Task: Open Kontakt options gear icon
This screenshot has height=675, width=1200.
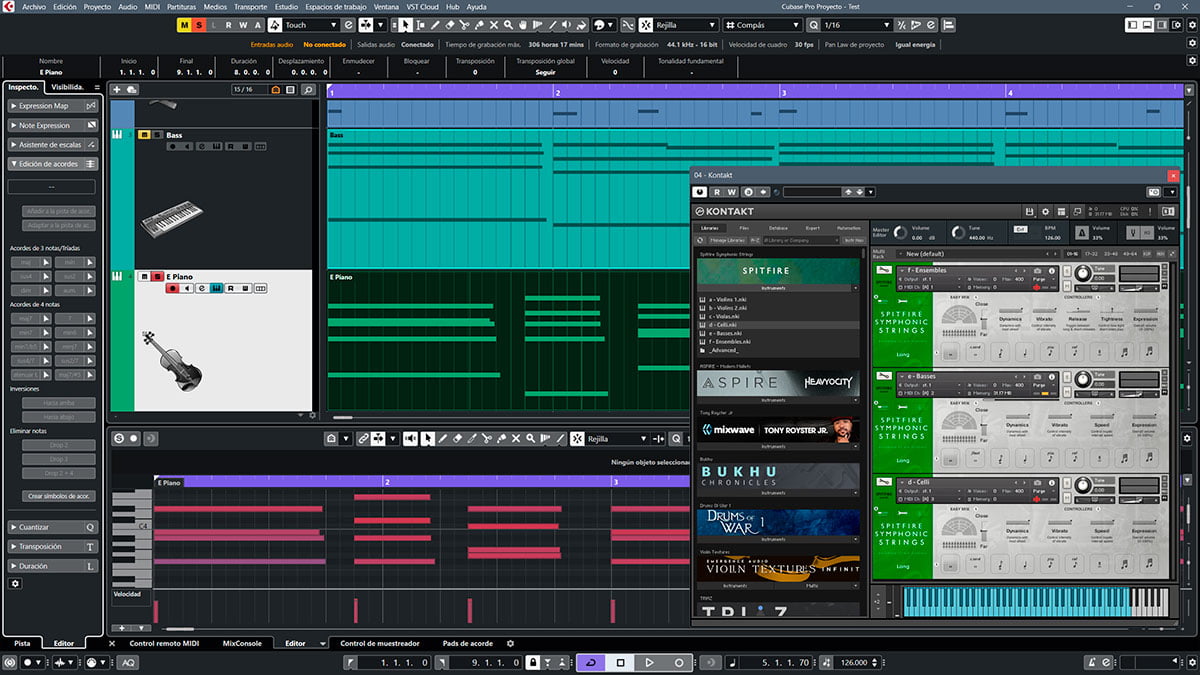Action: click(1046, 212)
